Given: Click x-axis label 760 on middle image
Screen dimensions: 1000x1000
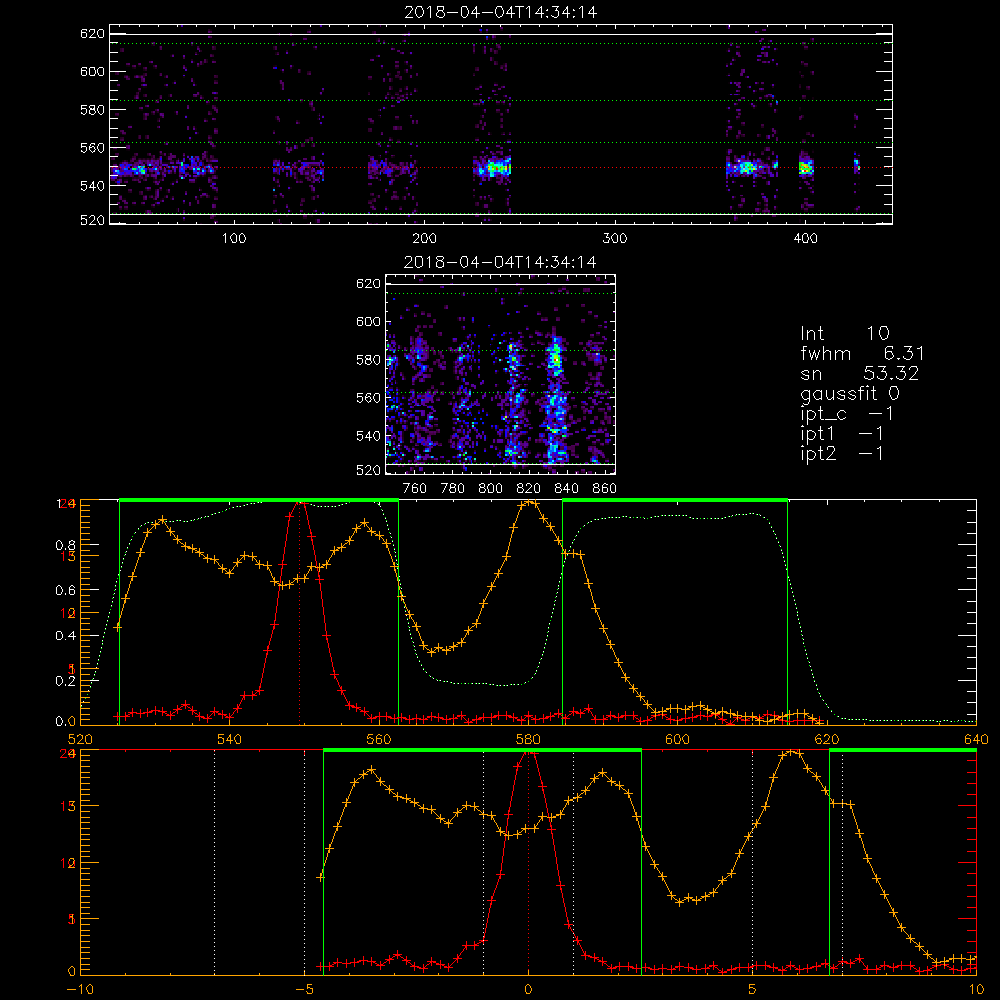Looking at the screenshot, I should (415, 489).
